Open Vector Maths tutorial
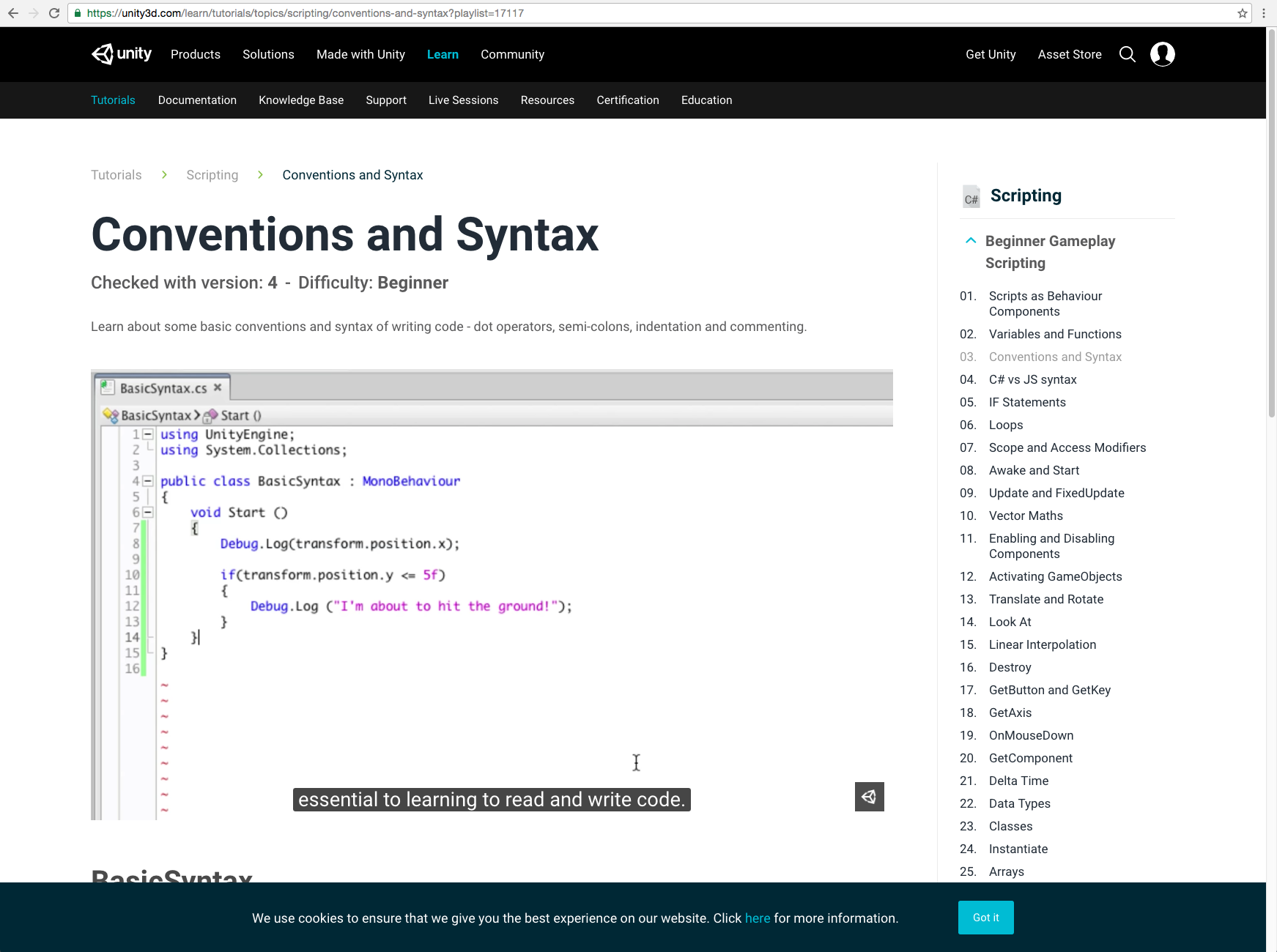The width and height of the screenshot is (1277, 952). pos(1026,516)
